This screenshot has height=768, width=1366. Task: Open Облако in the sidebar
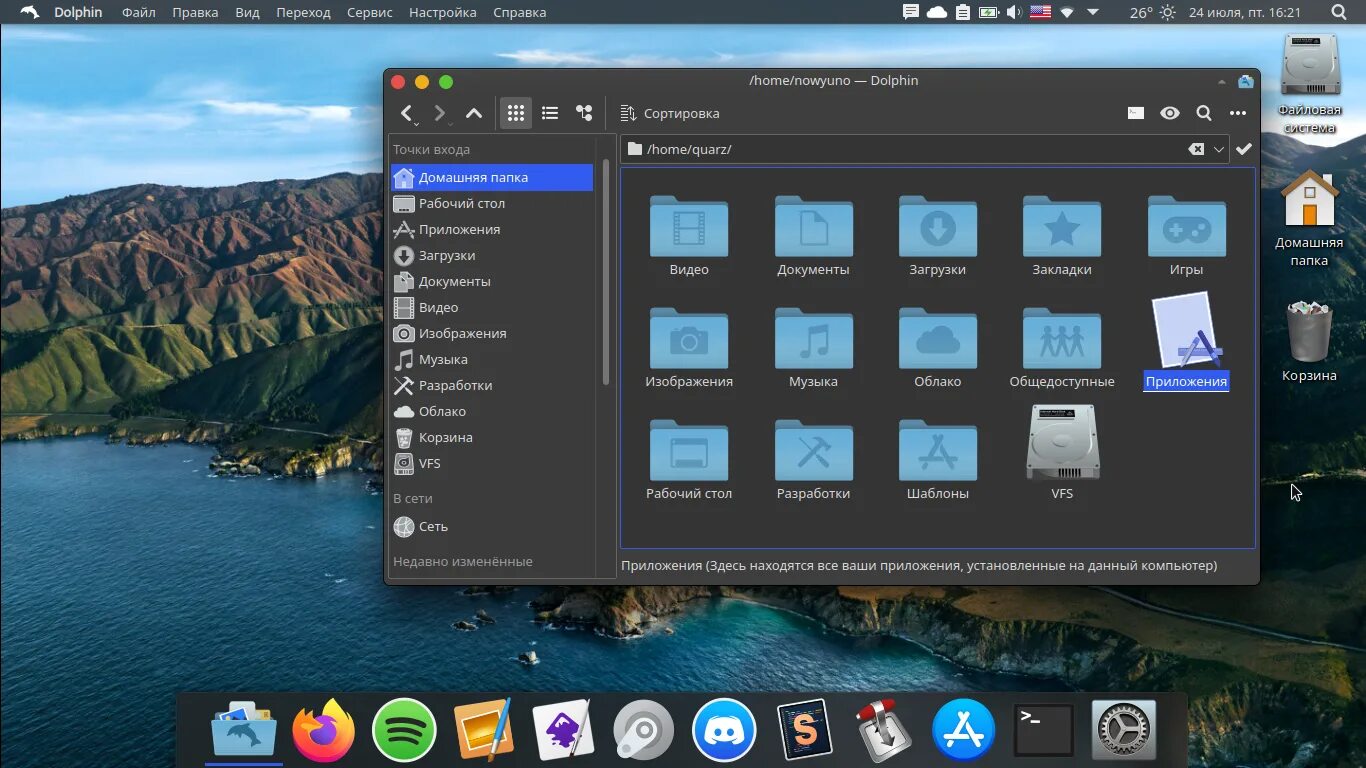pyautogui.click(x=492, y=411)
